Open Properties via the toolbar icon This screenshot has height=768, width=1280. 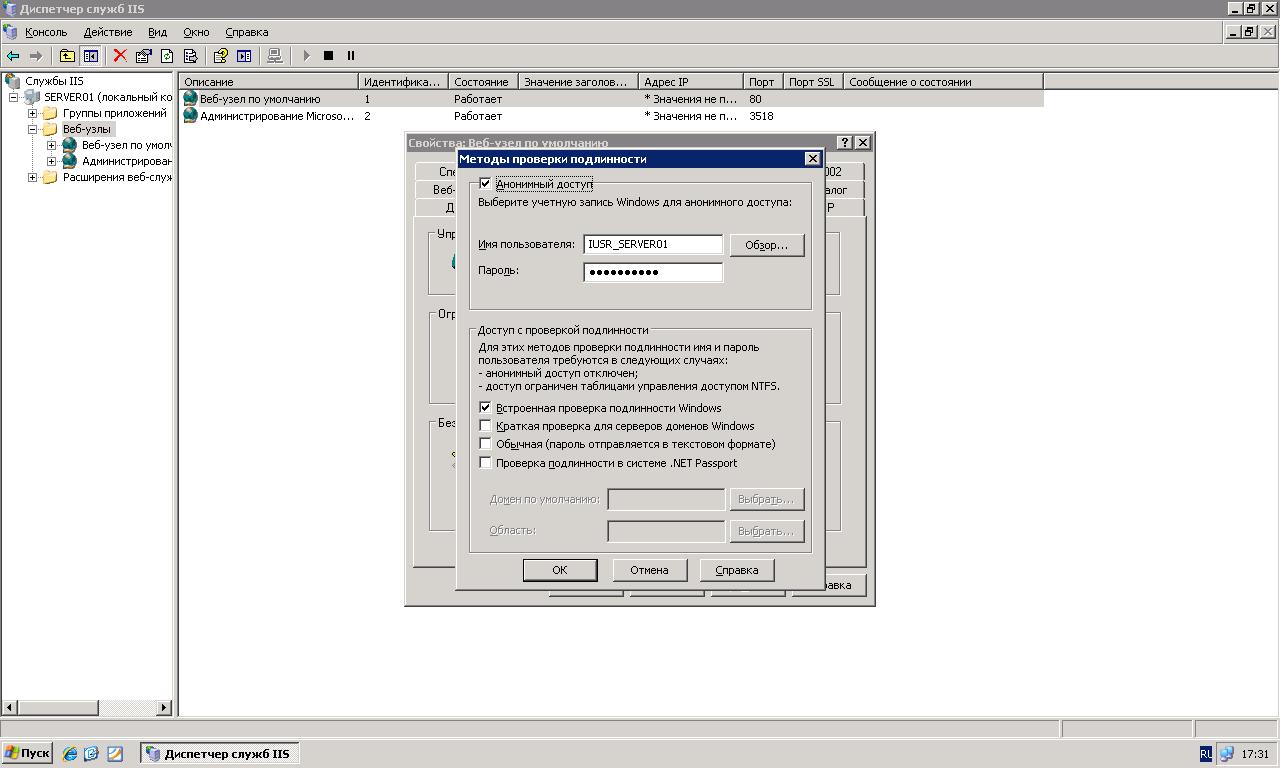[x=143, y=56]
